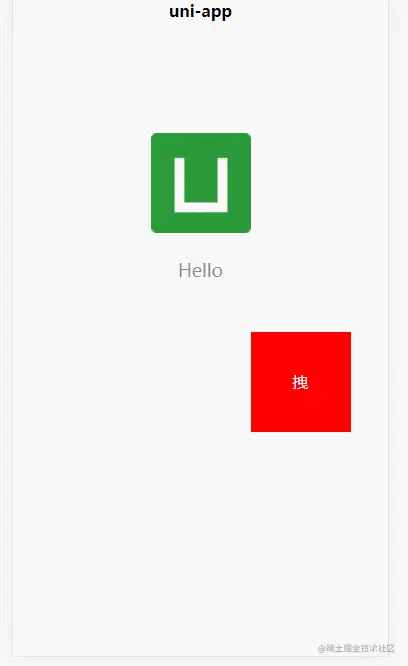Select the uni-app navigation bar title
The height and width of the screenshot is (666, 408).
[x=200, y=11]
